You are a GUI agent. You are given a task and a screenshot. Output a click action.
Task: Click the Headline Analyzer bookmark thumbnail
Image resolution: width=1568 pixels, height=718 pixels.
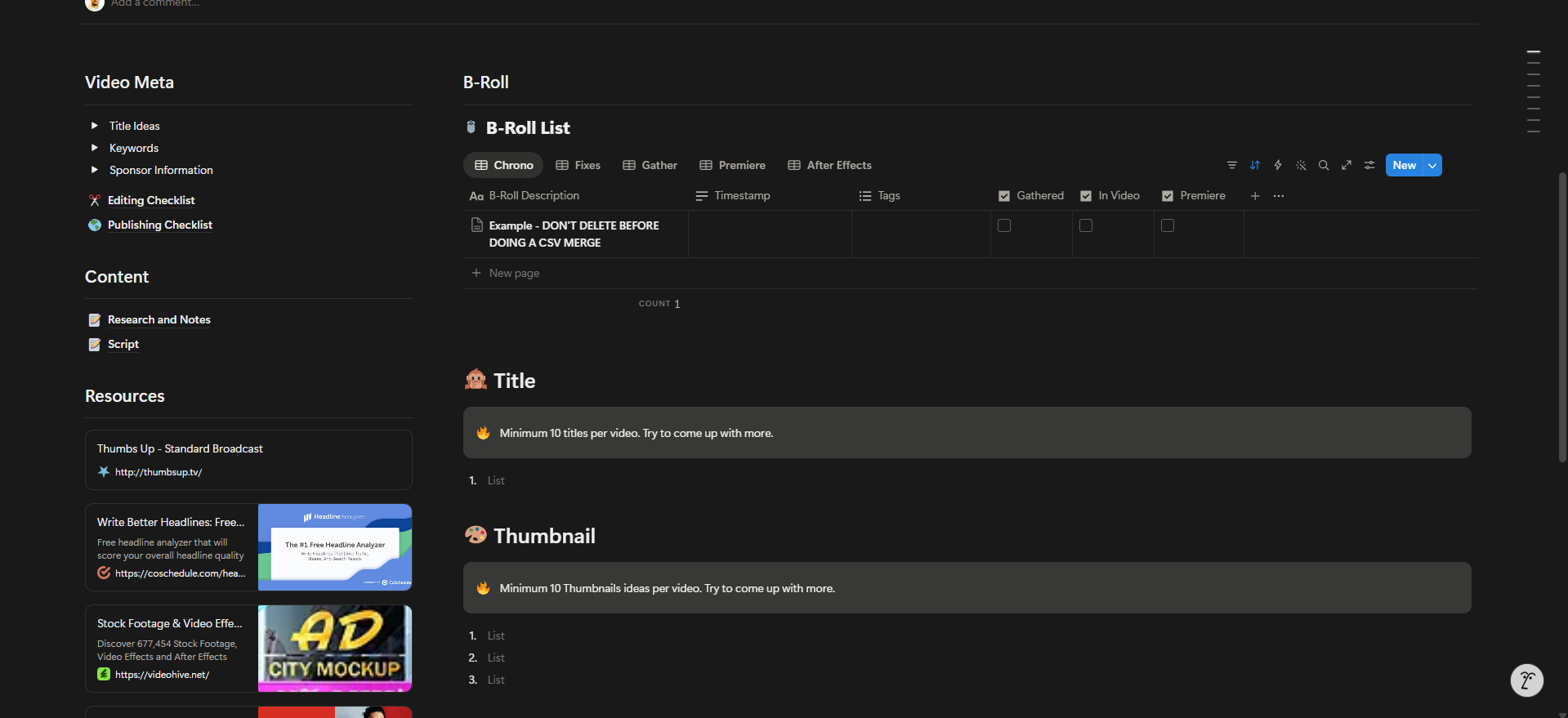(335, 547)
